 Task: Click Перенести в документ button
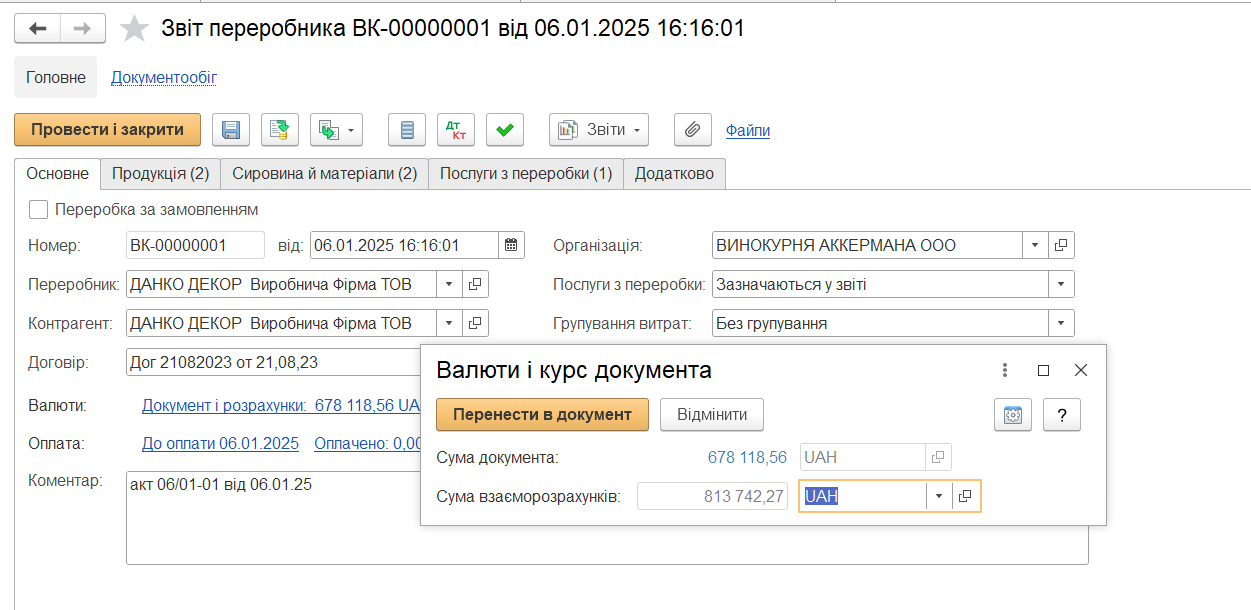pos(542,414)
